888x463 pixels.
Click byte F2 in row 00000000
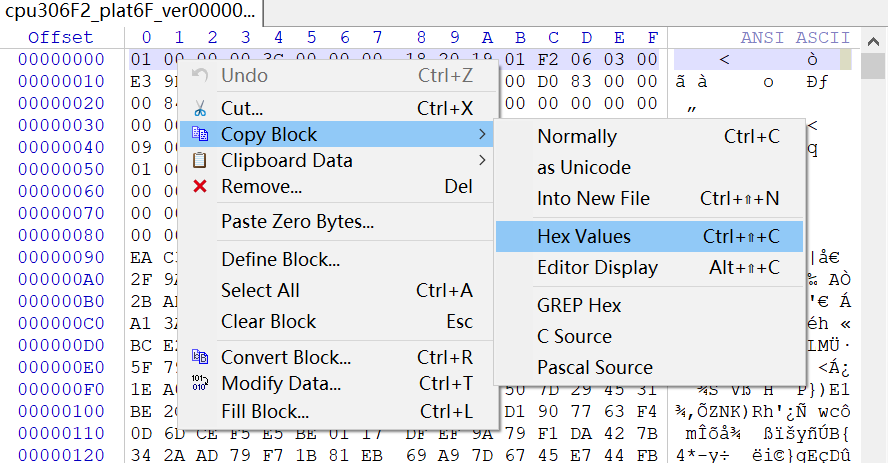point(548,59)
